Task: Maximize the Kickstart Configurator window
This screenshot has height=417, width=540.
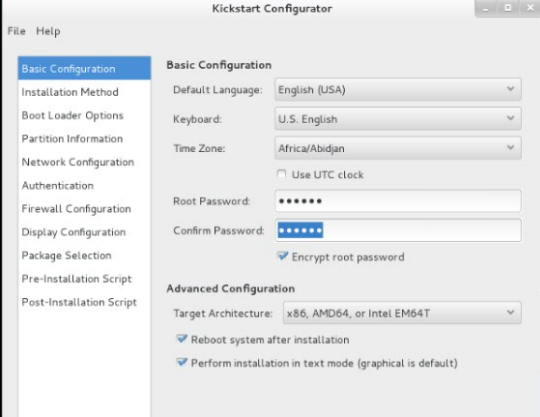Action: [x=508, y=8]
